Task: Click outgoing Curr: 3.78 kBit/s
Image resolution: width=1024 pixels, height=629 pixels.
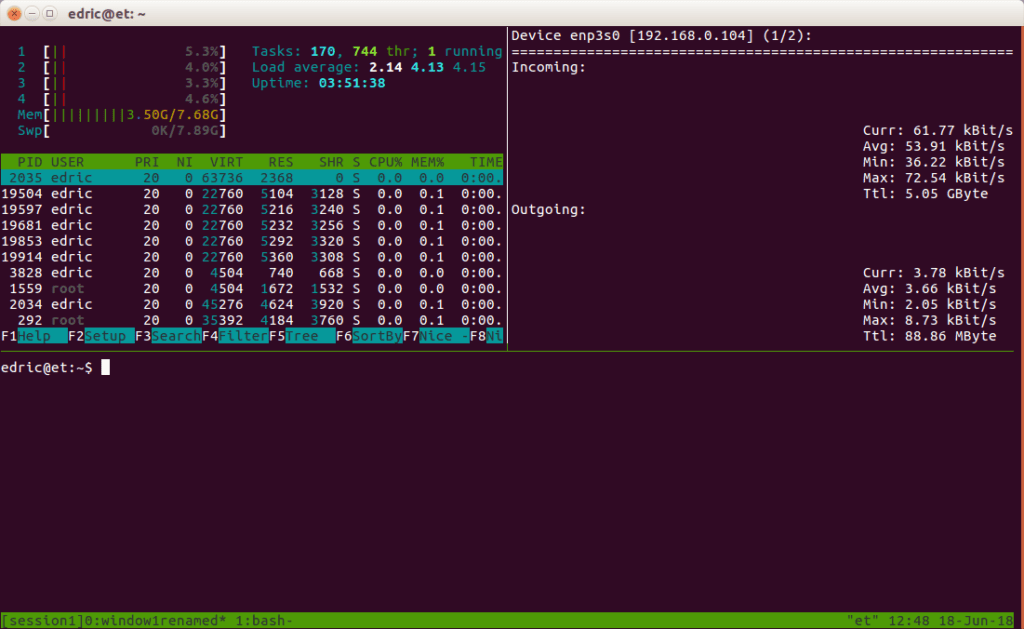Action: (934, 272)
